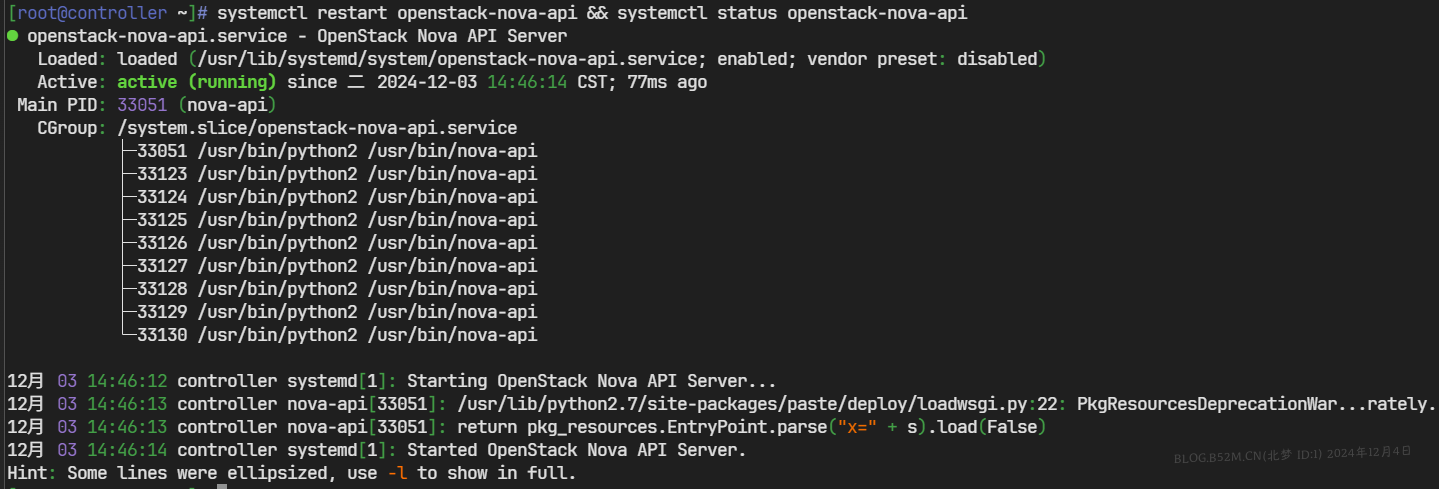Click process tree row with PID 33124

[x=327, y=197]
